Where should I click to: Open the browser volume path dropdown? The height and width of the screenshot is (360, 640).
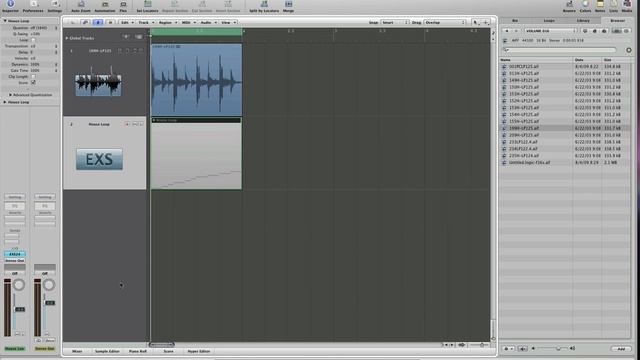click(551, 31)
